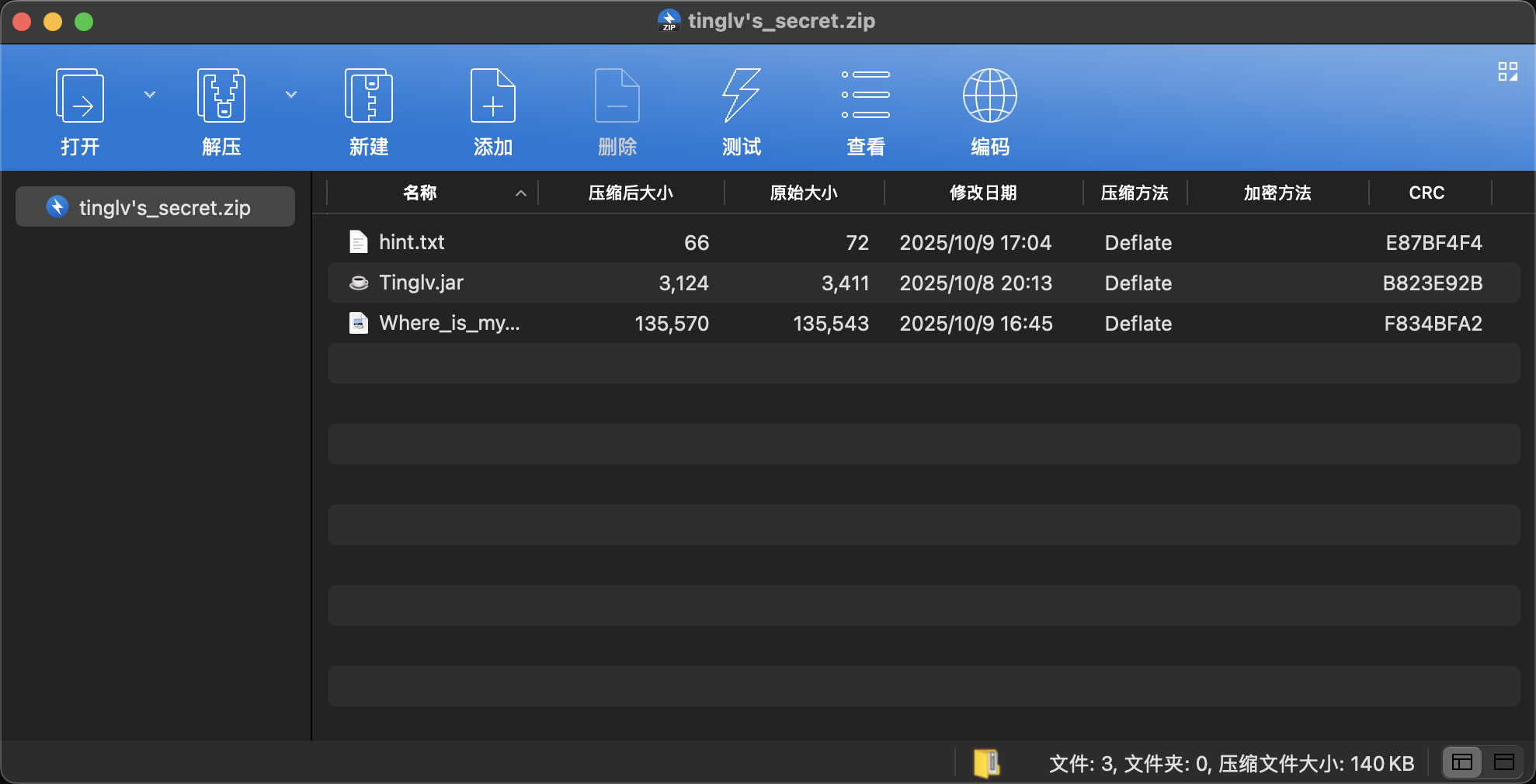Click the 编码 (Encoding) globe icon
The image size is (1536, 784).
click(990, 96)
